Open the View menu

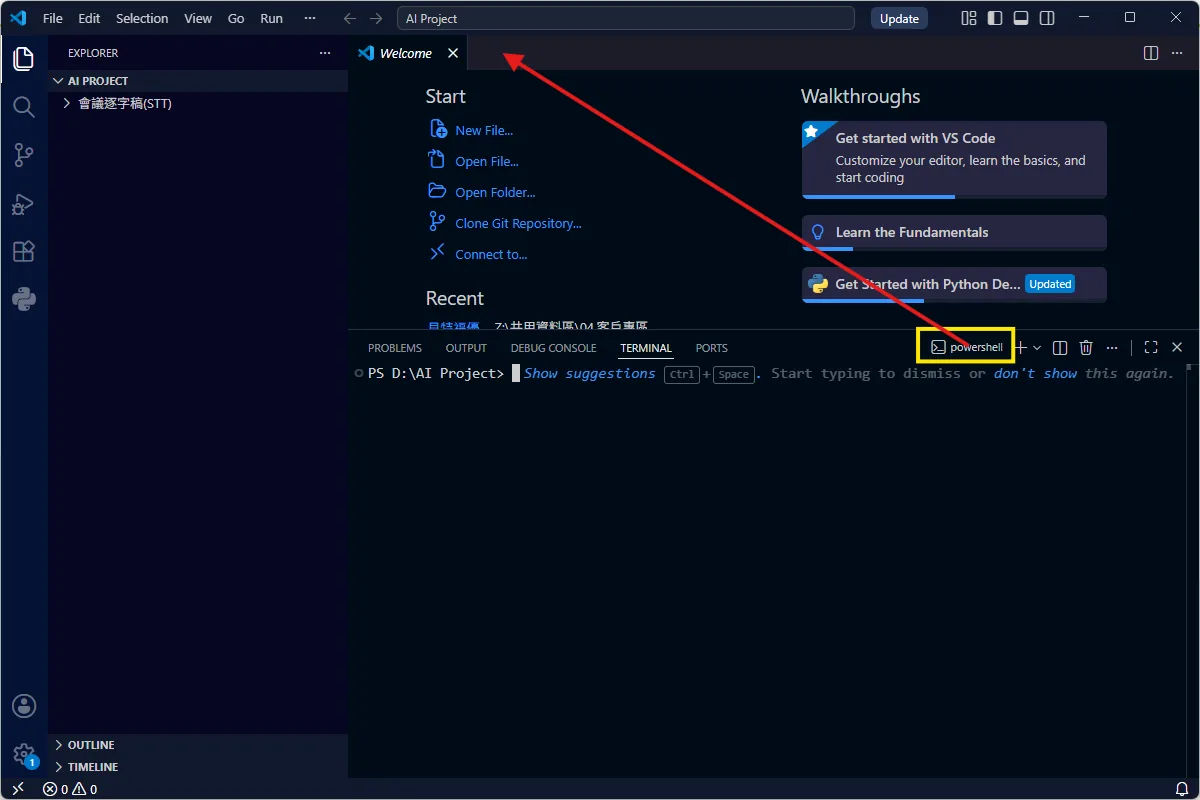click(198, 18)
